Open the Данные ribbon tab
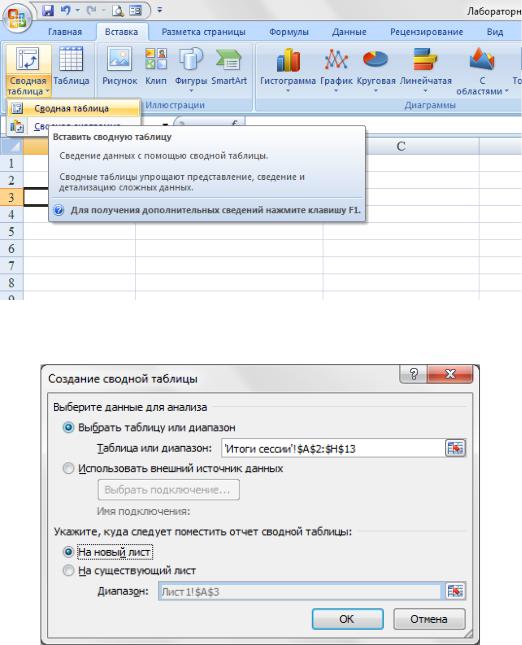522x645 pixels. click(349, 32)
